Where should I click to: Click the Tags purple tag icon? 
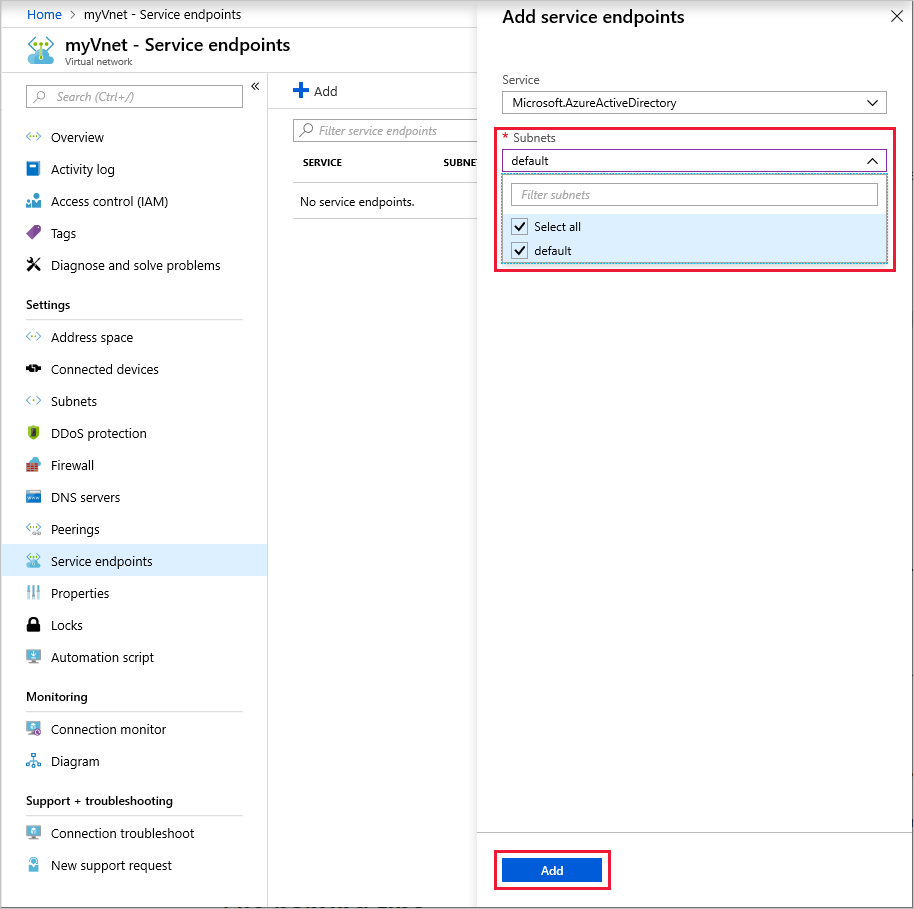[33, 233]
